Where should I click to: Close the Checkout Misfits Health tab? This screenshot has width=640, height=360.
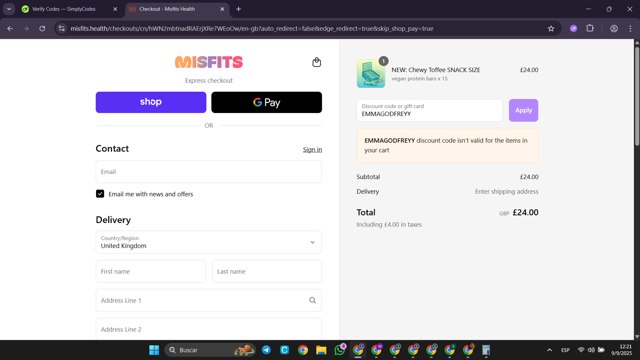tap(222, 9)
